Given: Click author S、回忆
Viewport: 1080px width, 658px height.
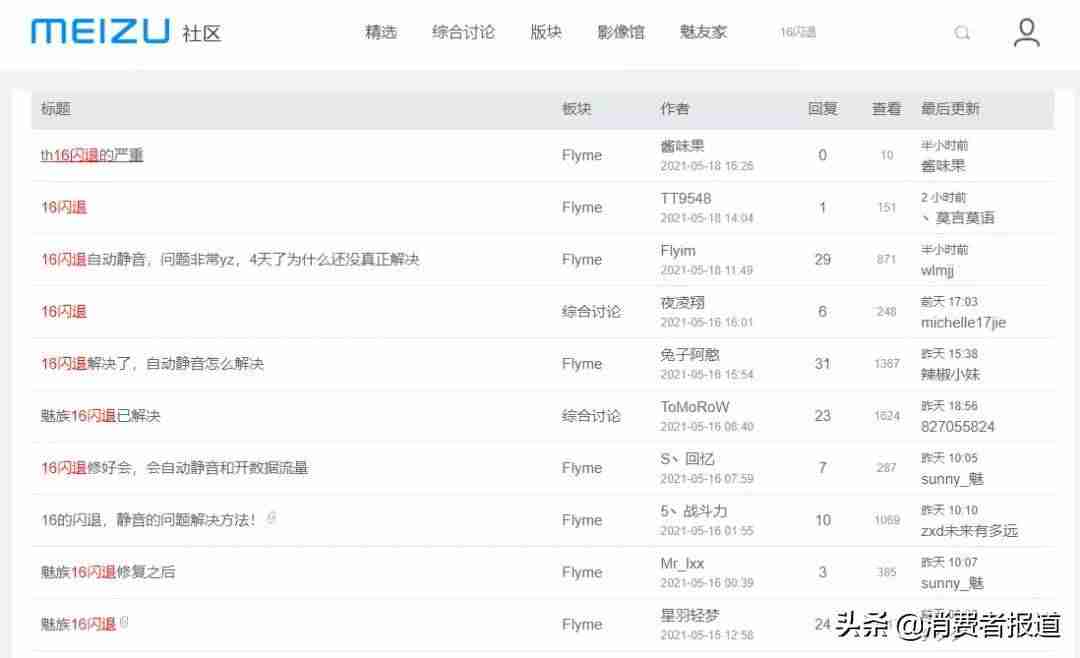Looking at the screenshot, I should (687, 459).
